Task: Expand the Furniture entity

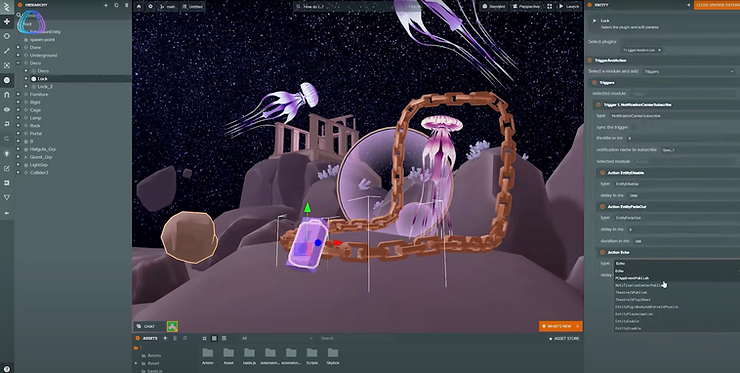Action: pos(18,94)
